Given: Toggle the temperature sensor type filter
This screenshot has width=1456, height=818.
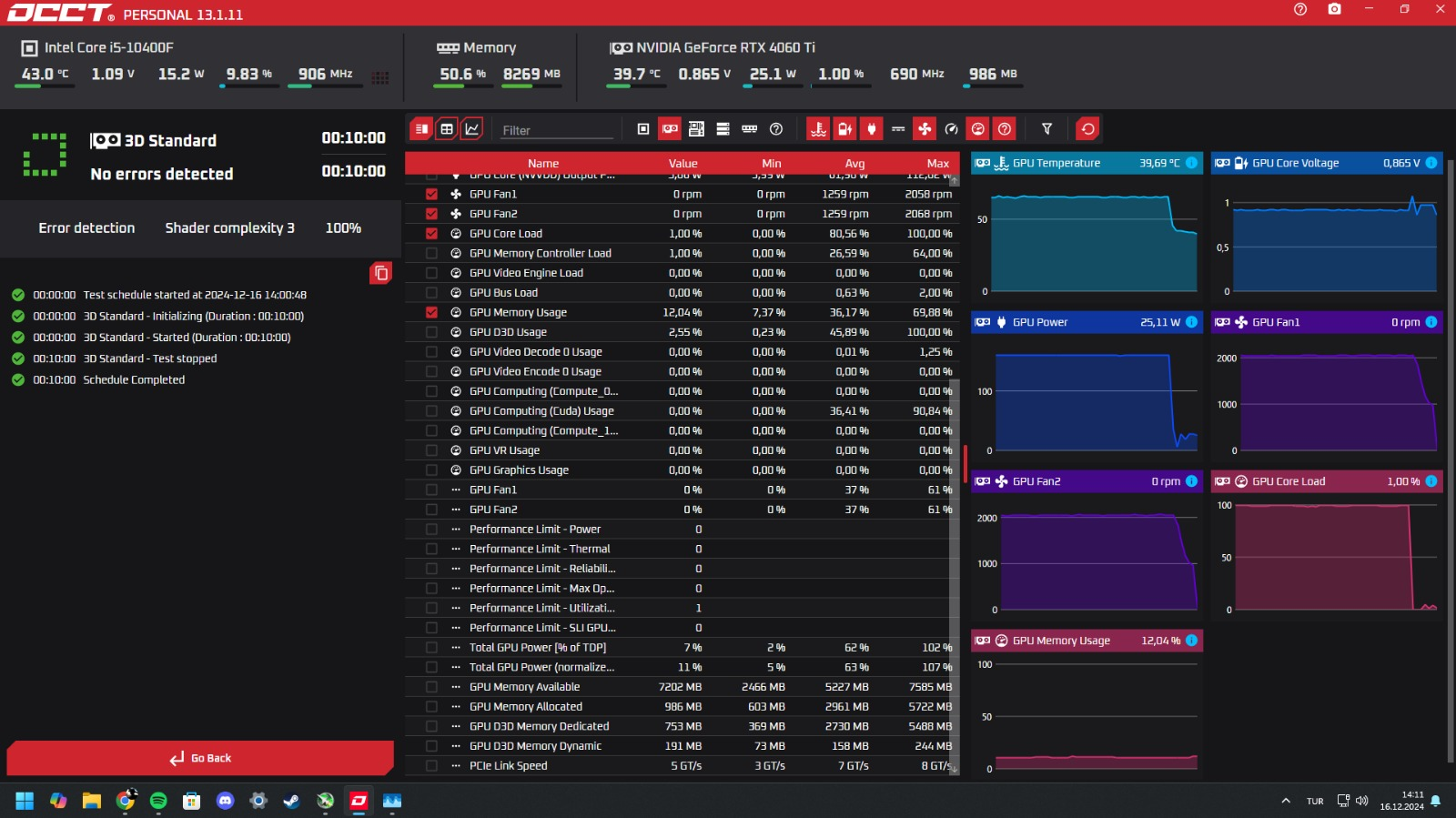Looking at the screenshot, I should click(x=818, y=129).
